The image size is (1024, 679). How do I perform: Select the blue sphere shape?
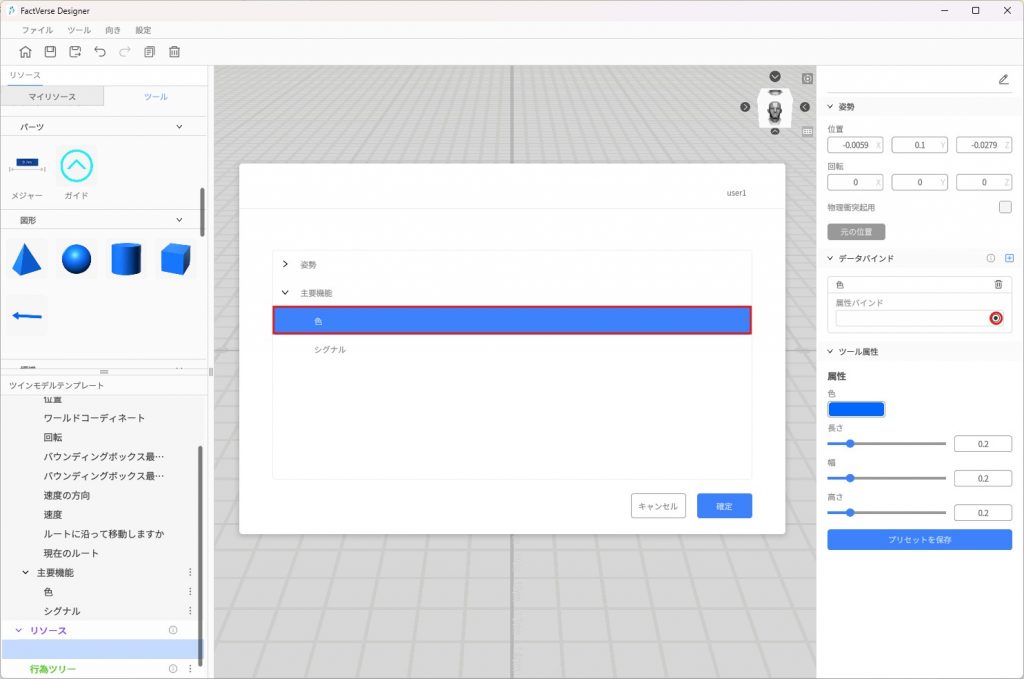click(x=76, y=259)
